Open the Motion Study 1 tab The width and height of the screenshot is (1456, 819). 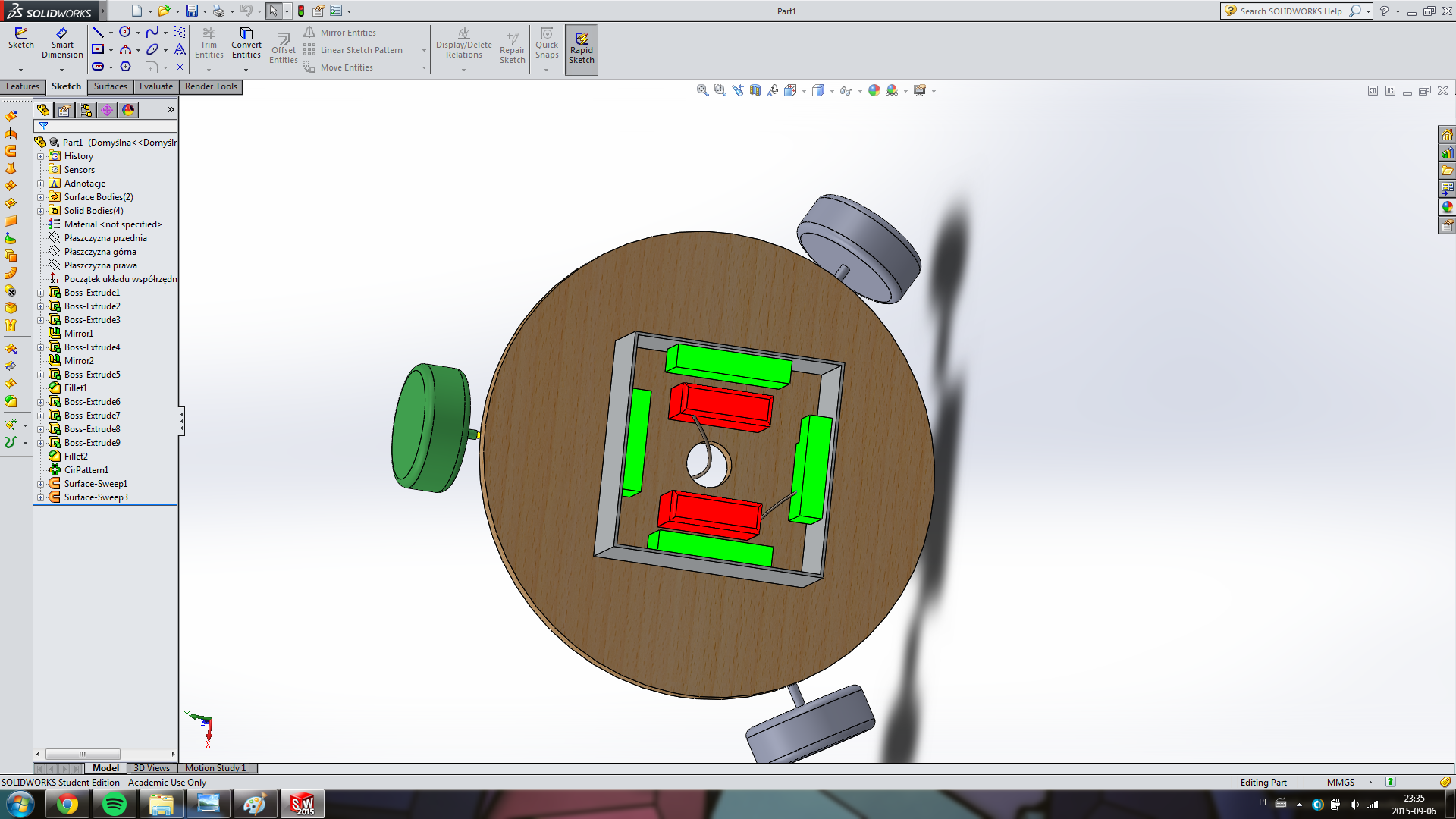(x=216, y=768)
